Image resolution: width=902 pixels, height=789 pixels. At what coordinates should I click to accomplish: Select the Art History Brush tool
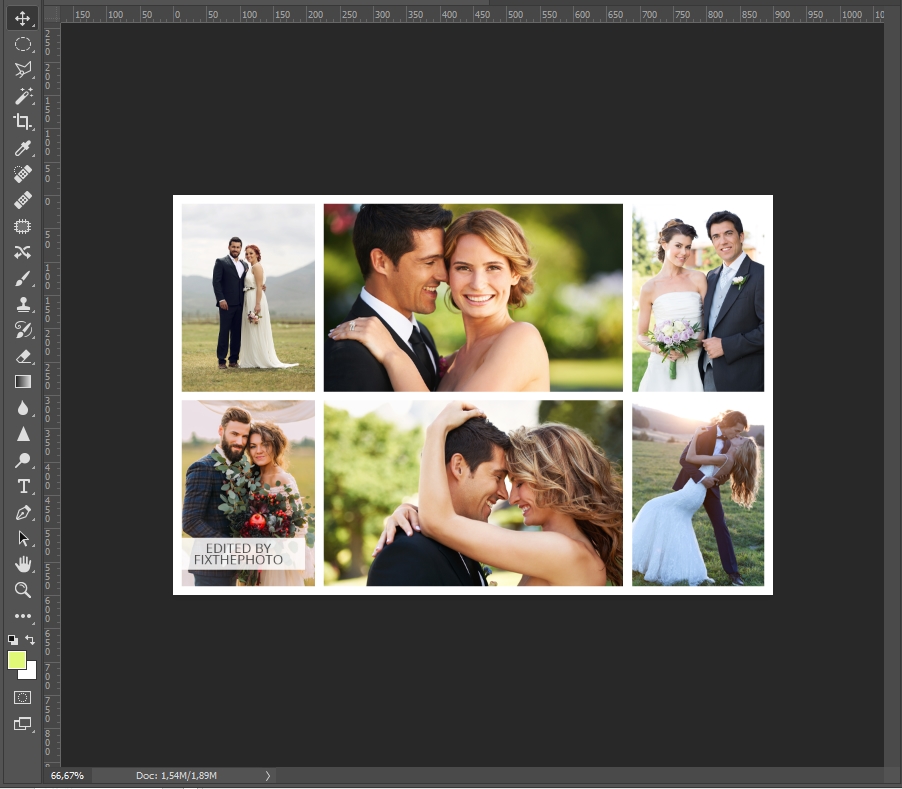click(x=22, y=330)
